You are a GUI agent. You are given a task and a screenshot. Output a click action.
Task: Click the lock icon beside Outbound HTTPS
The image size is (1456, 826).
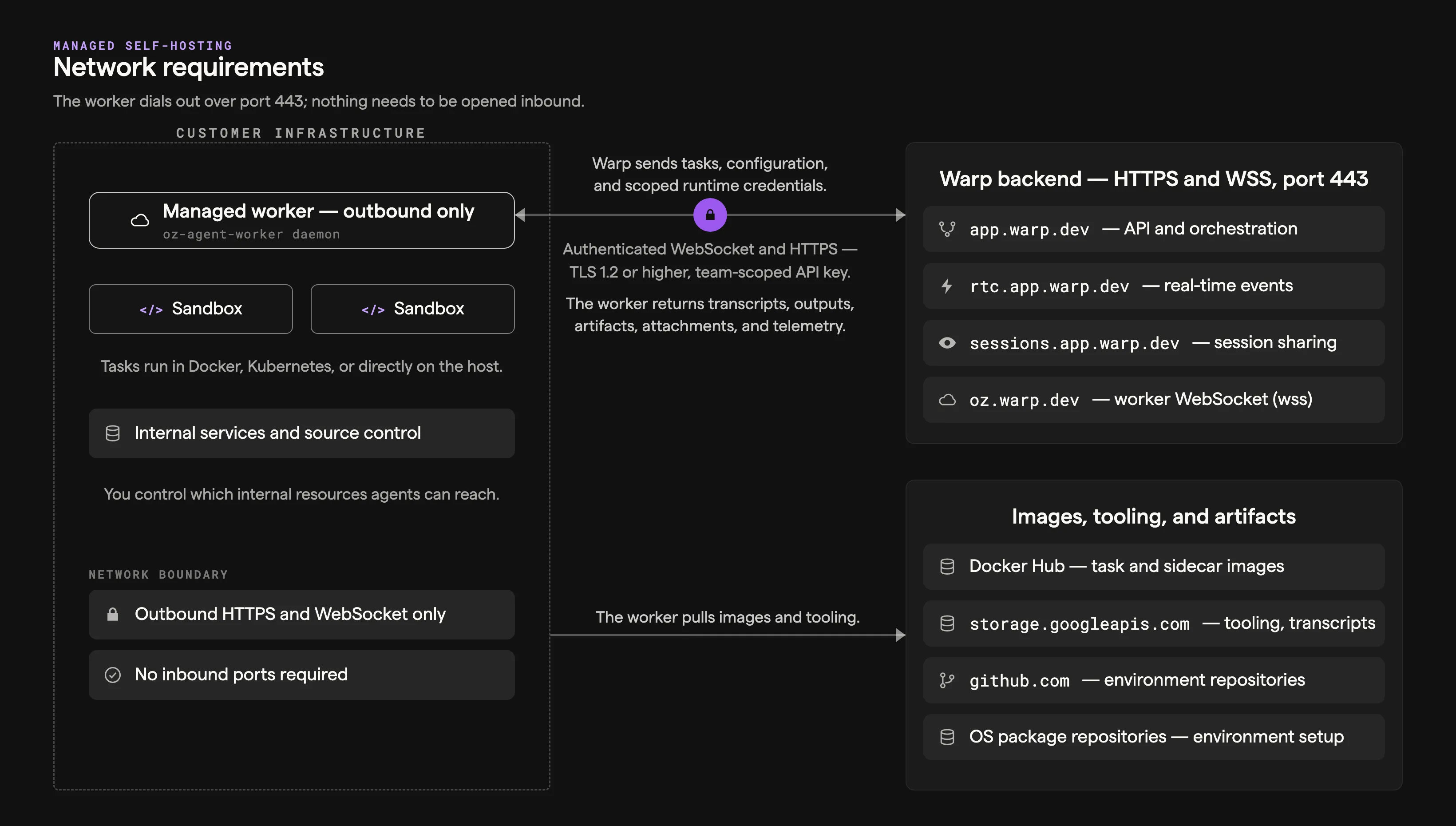pyautogui.click(x=113, y=615)
